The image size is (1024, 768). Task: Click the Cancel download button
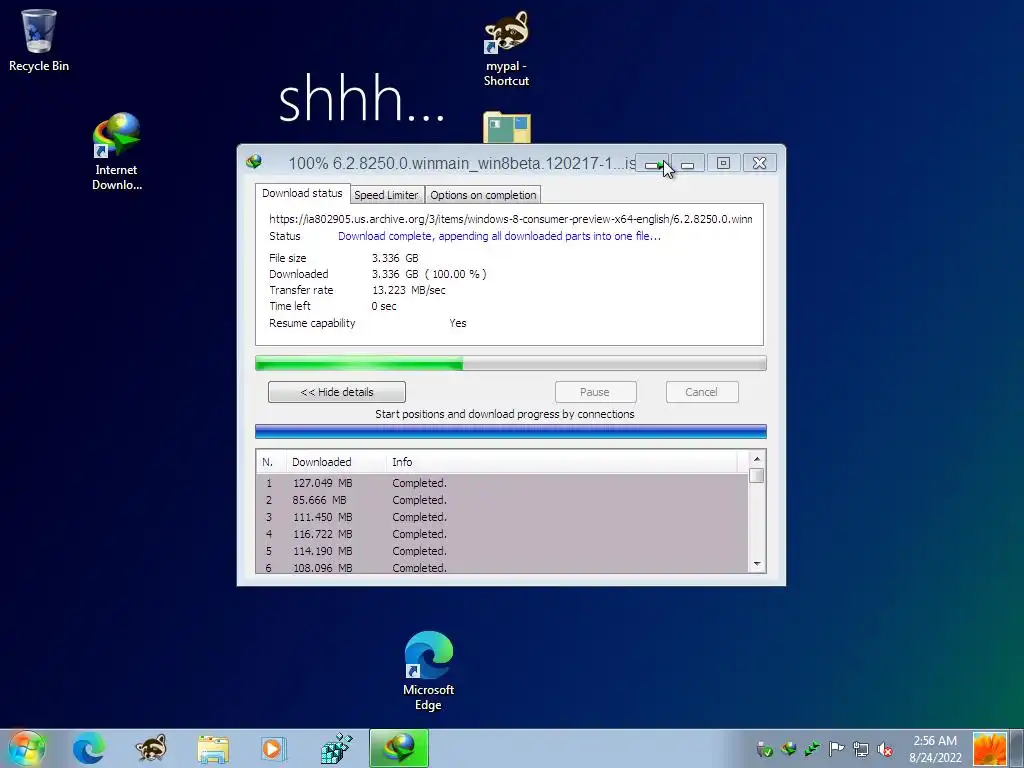pyautogui.click(x=701, y=392)
